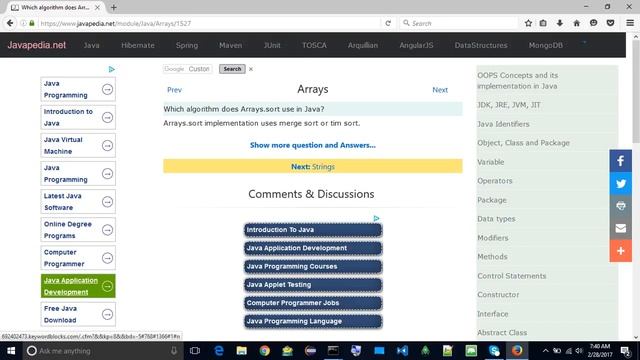This screenshot has width=640, height=360.
Task: Go to the Javapedia.net home logo
Action: pos(36,45)
